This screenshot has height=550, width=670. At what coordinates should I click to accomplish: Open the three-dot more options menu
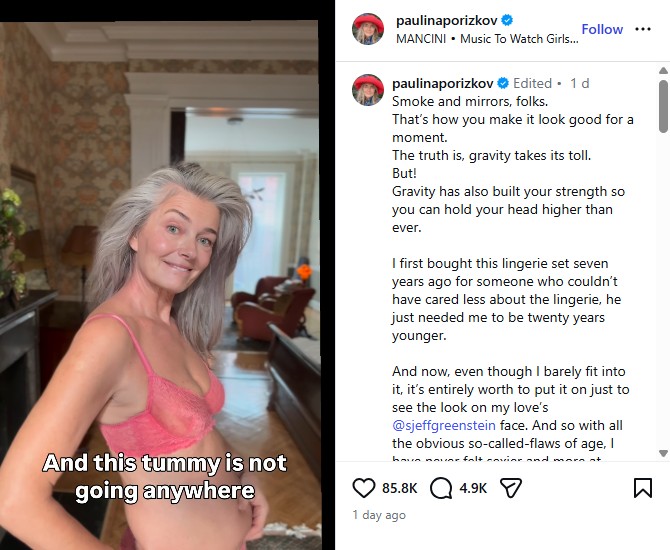coord(643,29)
